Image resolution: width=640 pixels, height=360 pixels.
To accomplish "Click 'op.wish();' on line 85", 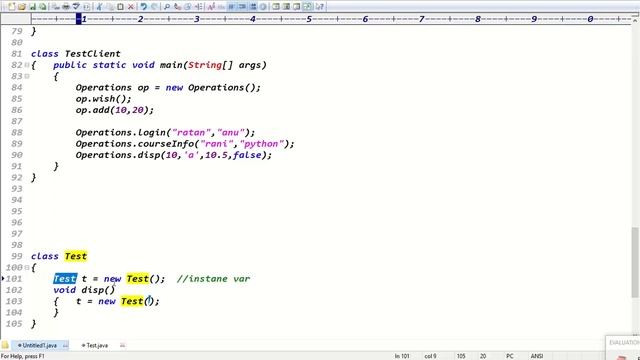I will [x=103, y=99].
